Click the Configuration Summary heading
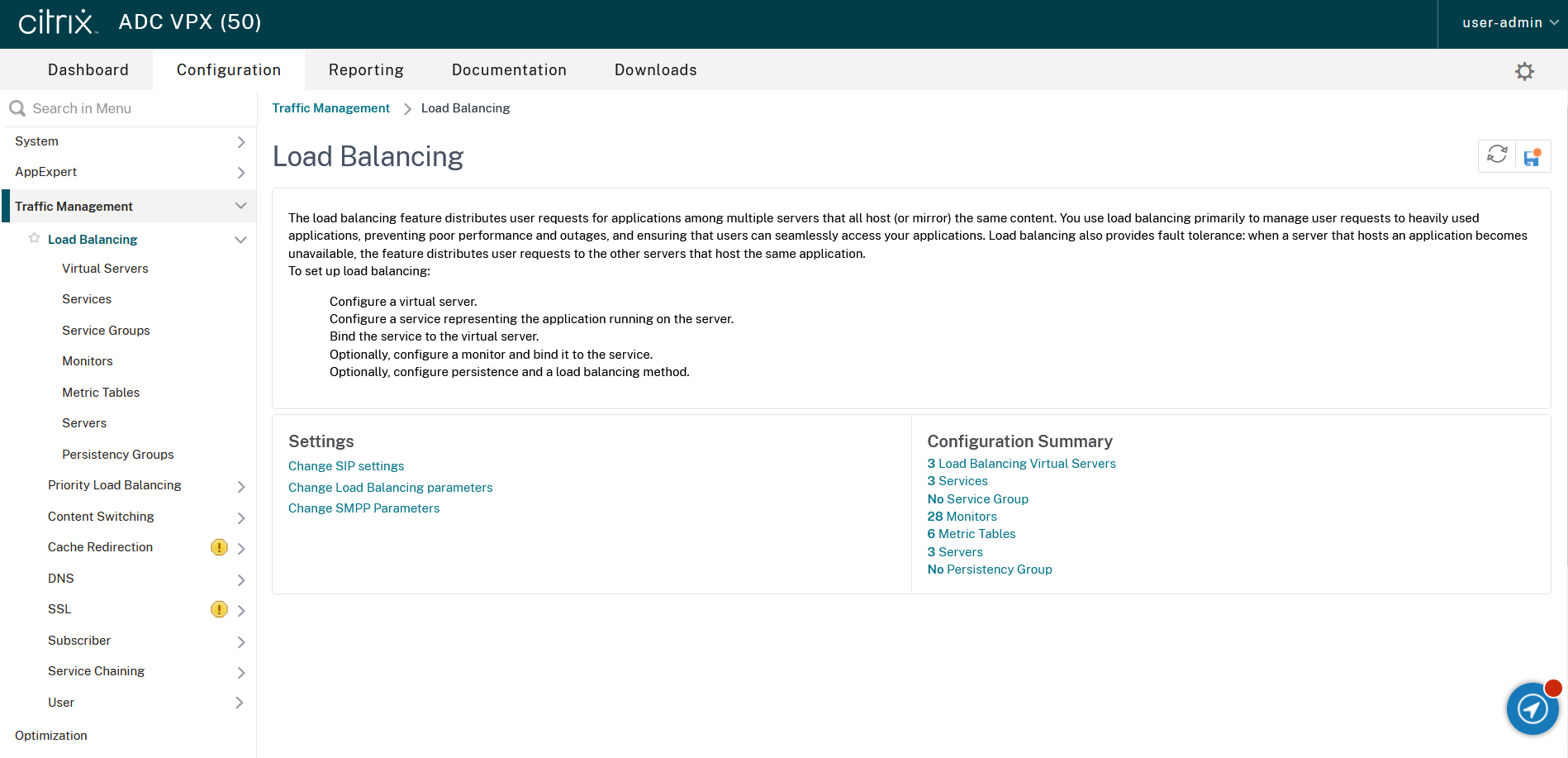Screen dimensions: 1568x758 1019,441
